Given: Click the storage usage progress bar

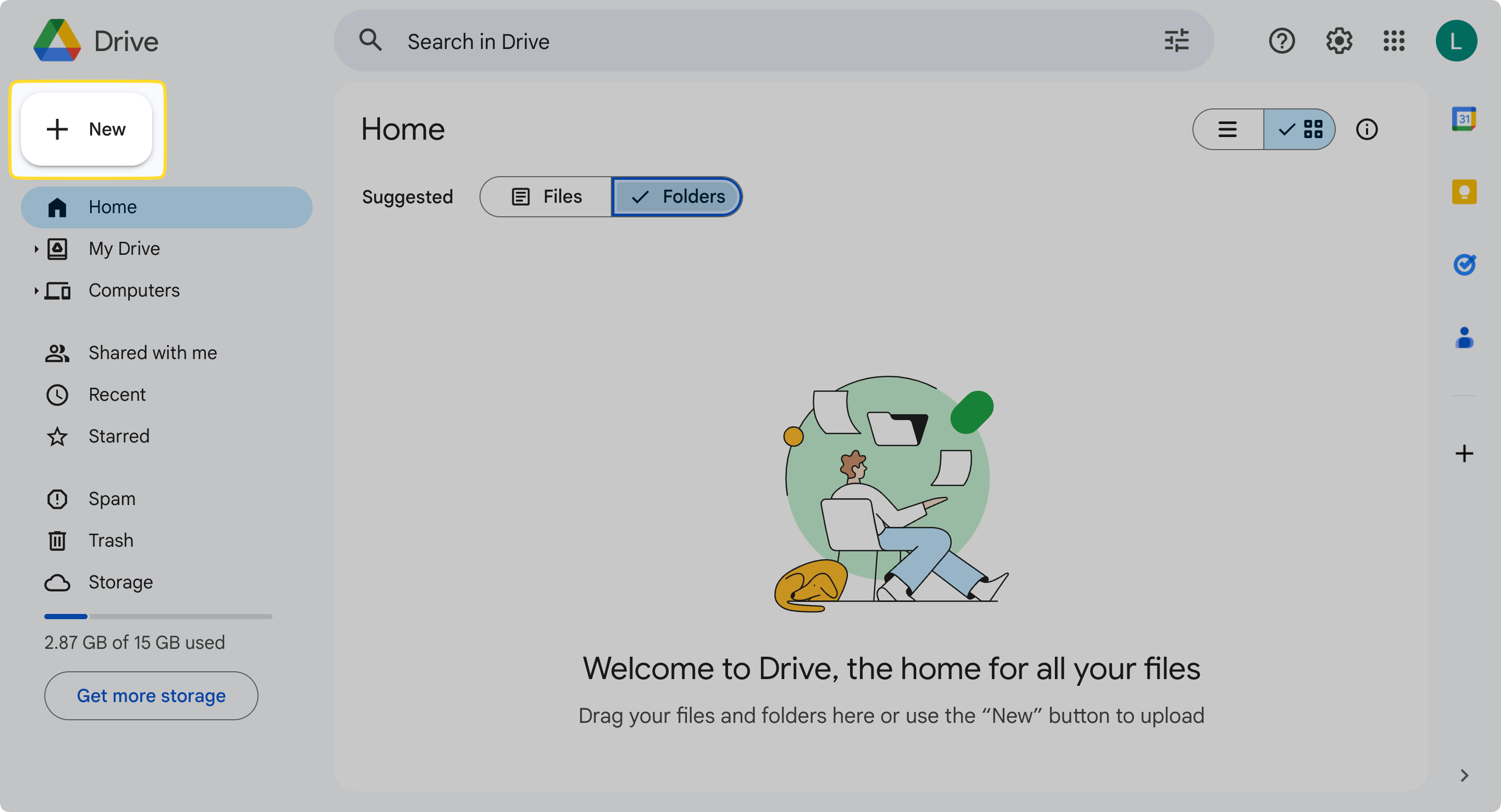Looking at the screenshot, I should (x=158, y=616).
